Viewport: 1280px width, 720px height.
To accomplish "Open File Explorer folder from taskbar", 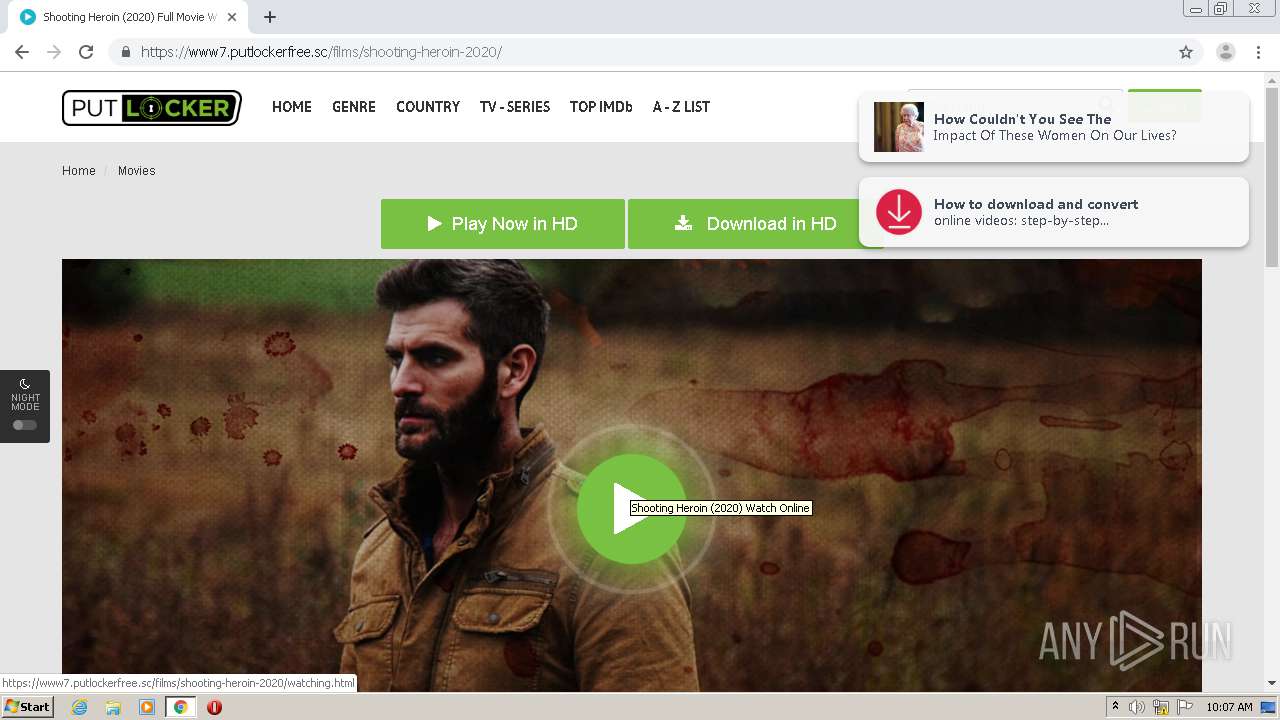I will click(x=113, y=707).
